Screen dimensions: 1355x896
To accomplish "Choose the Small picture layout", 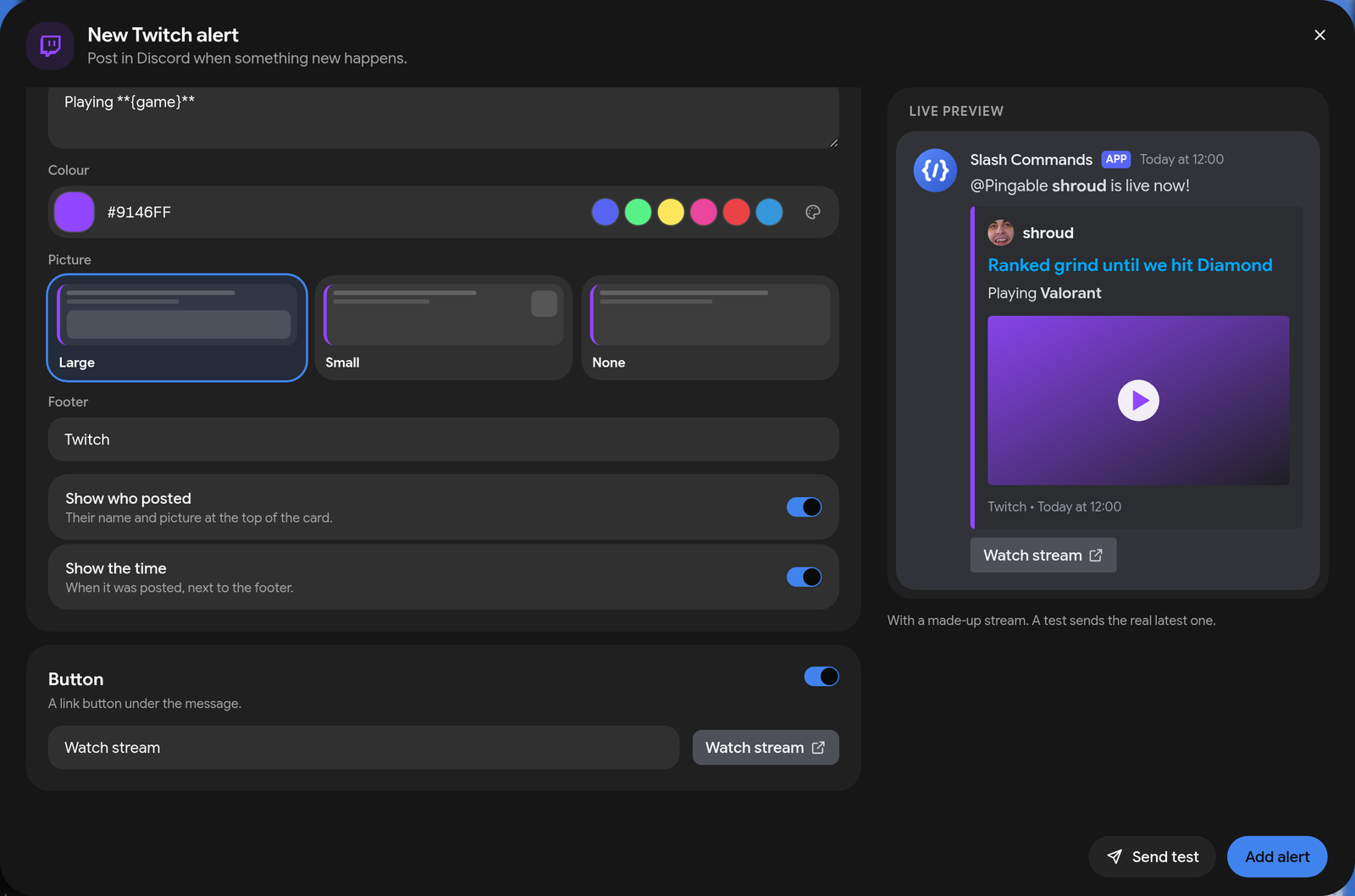I will pyautogui.click(x=444, y=328).
